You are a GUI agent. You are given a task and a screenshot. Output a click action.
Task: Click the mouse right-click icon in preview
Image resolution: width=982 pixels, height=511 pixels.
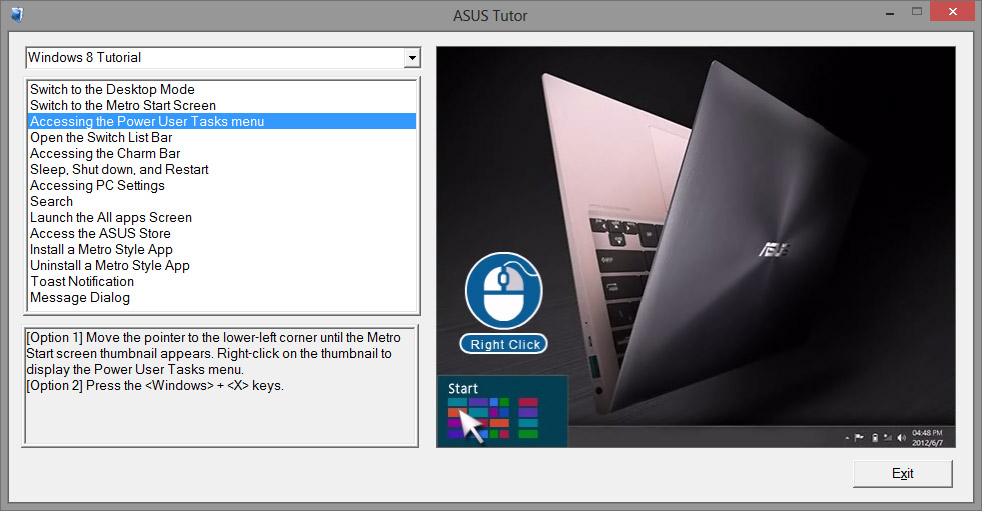504,291
